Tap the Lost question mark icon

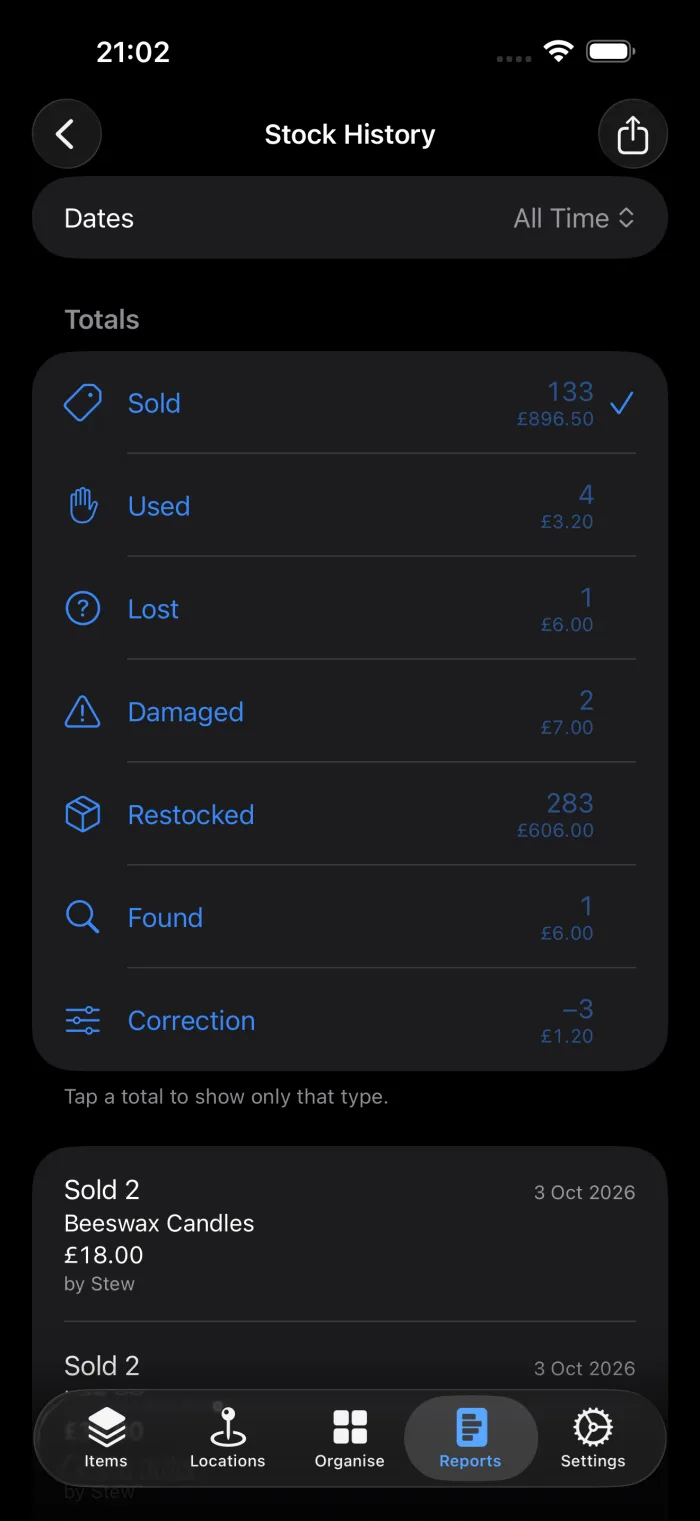[82, 609]
